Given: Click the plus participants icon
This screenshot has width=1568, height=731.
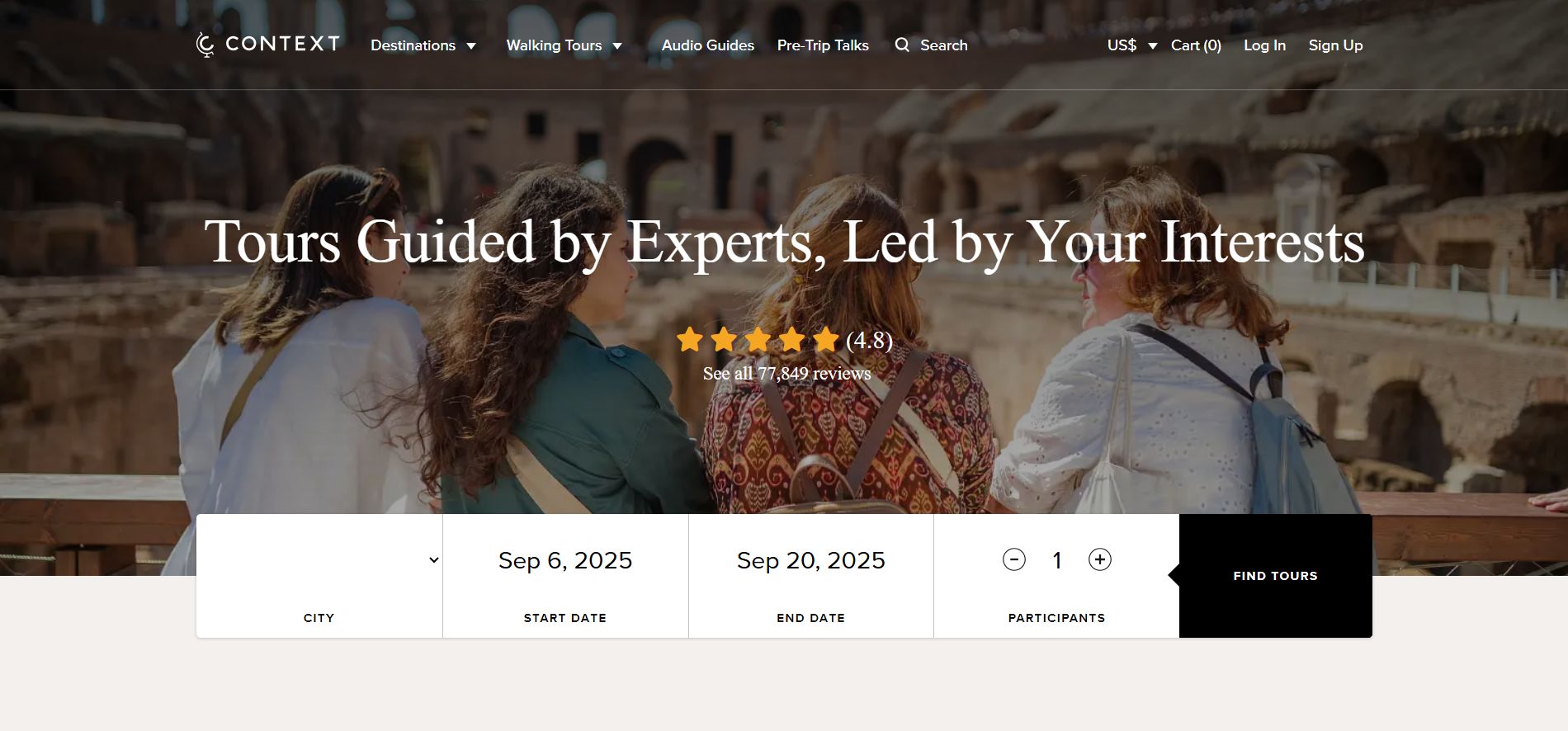Looking at the screenshot, I should (x=1099, y=559).
